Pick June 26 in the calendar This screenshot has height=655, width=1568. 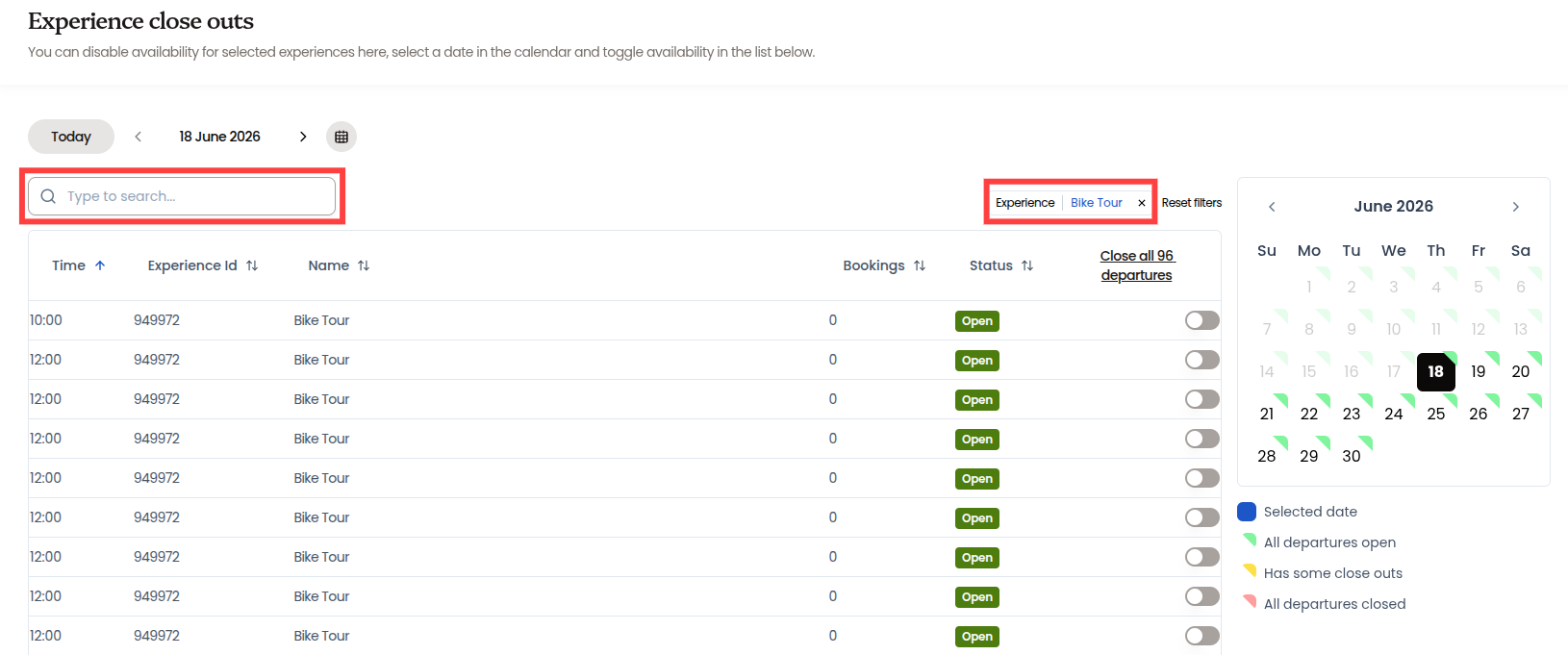(1479, 414)
